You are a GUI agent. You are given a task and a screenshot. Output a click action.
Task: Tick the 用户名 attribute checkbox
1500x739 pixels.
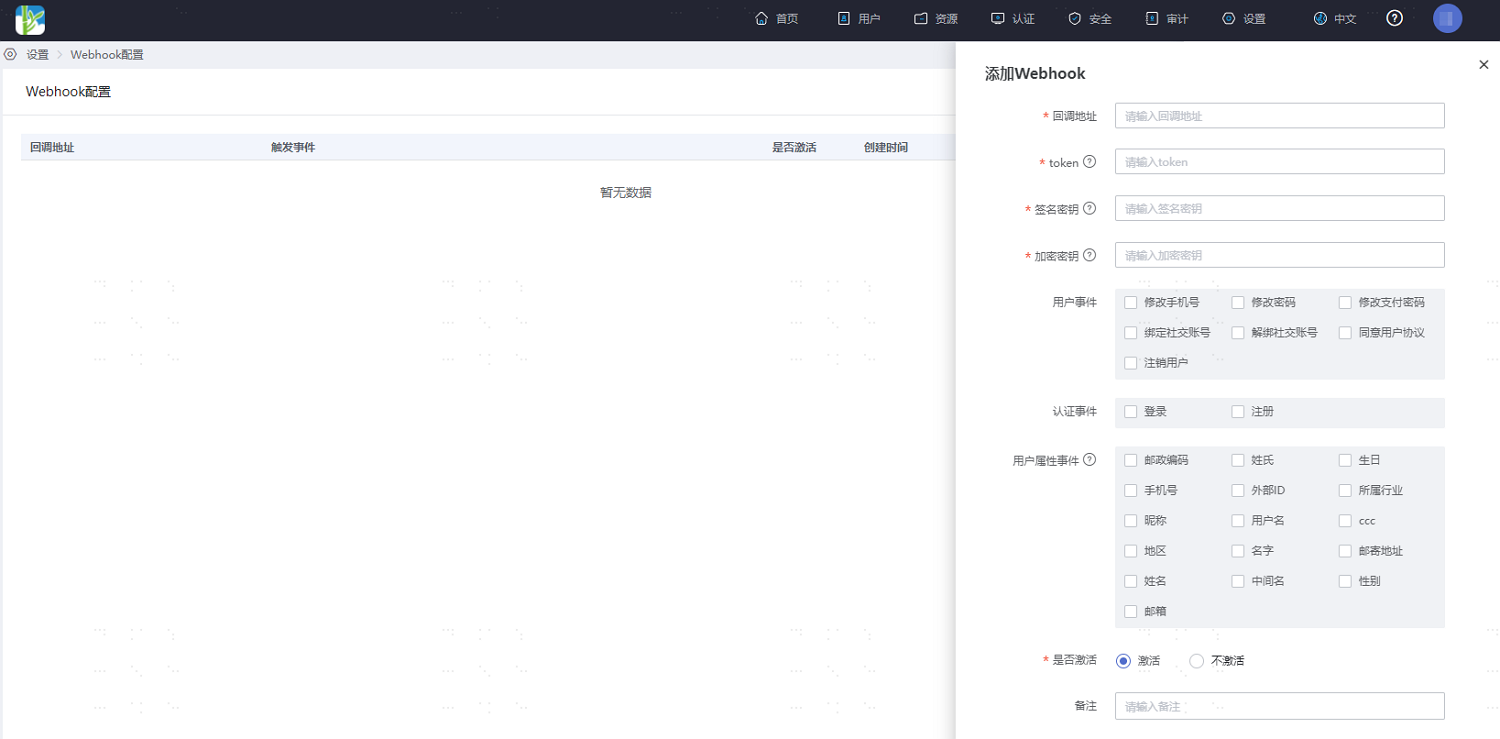tap(1238, 521)
